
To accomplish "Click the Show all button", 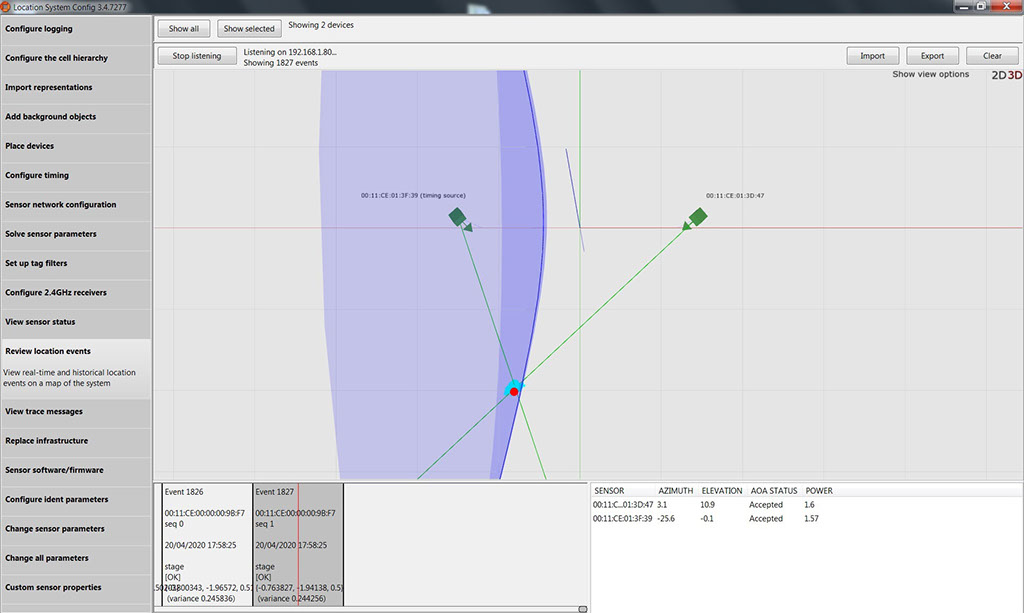I will [x=184, y=29].
